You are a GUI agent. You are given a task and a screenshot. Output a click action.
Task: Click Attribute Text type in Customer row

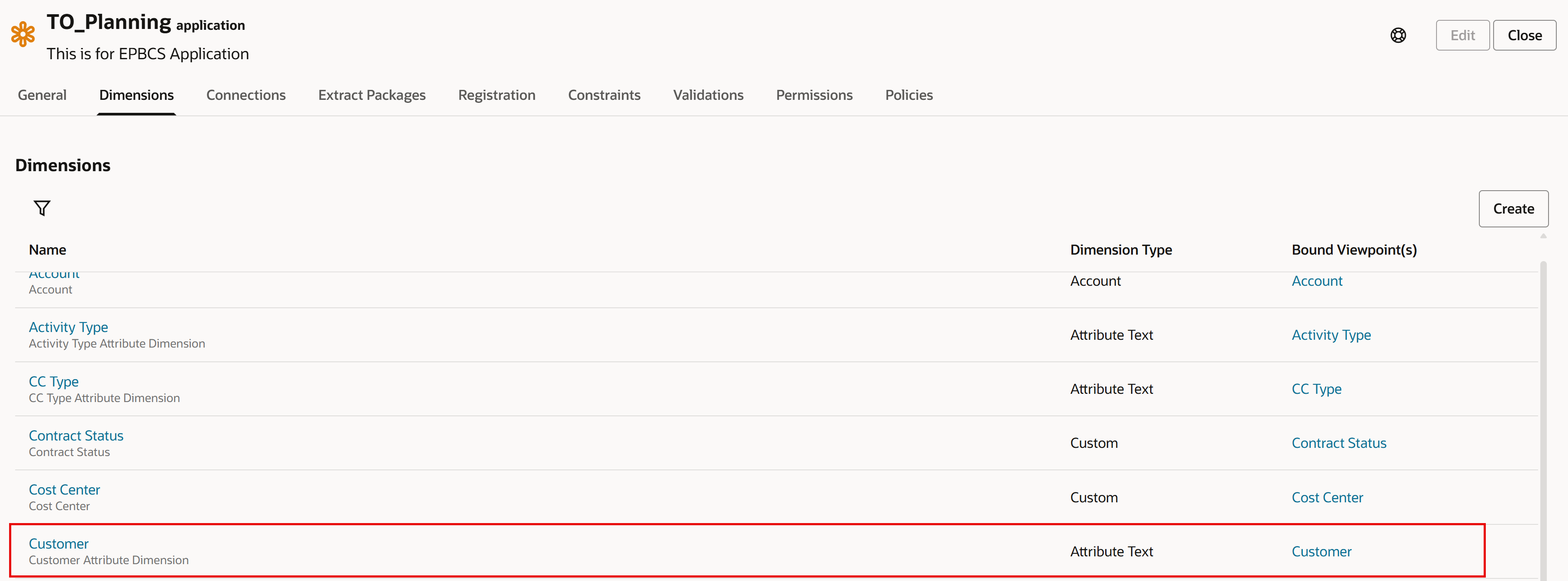point(1112,552)
